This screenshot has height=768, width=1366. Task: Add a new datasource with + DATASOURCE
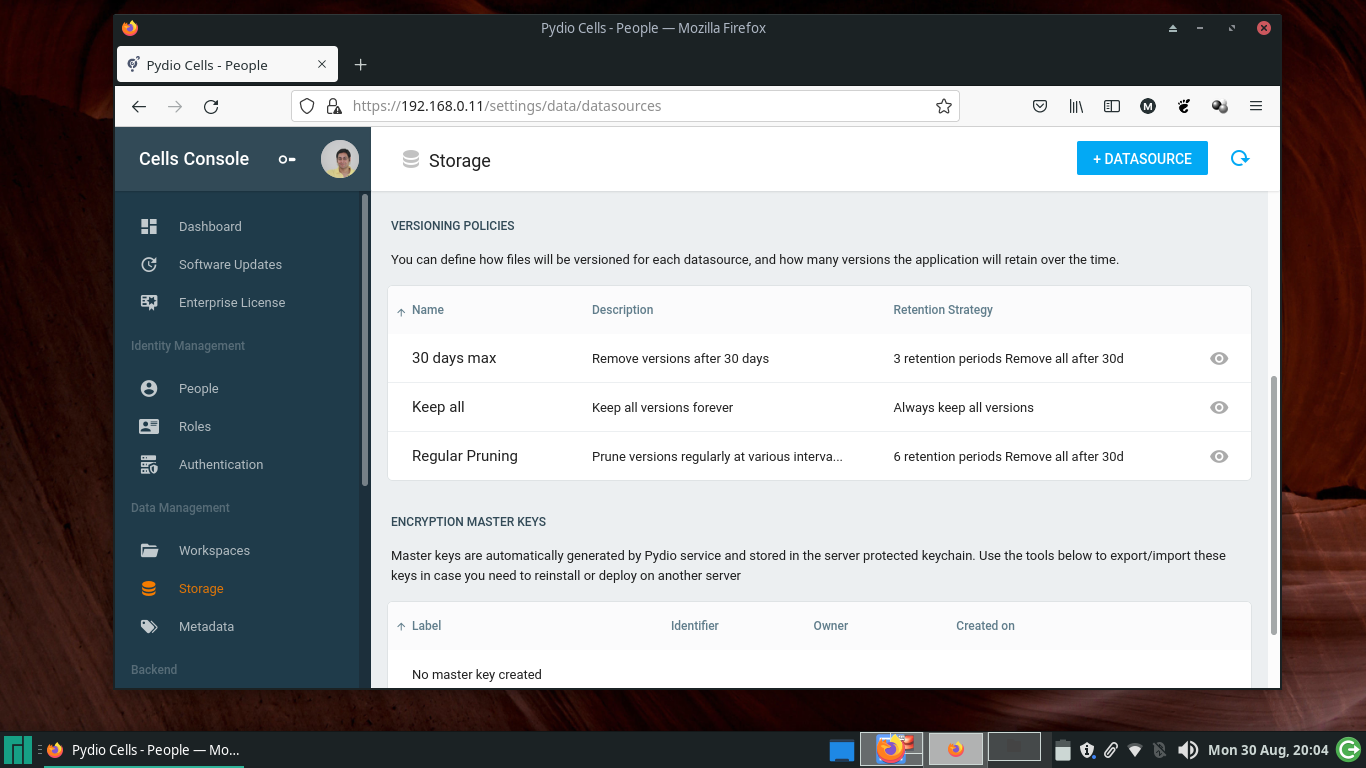pyautogui.click(x=1142, y=158)
